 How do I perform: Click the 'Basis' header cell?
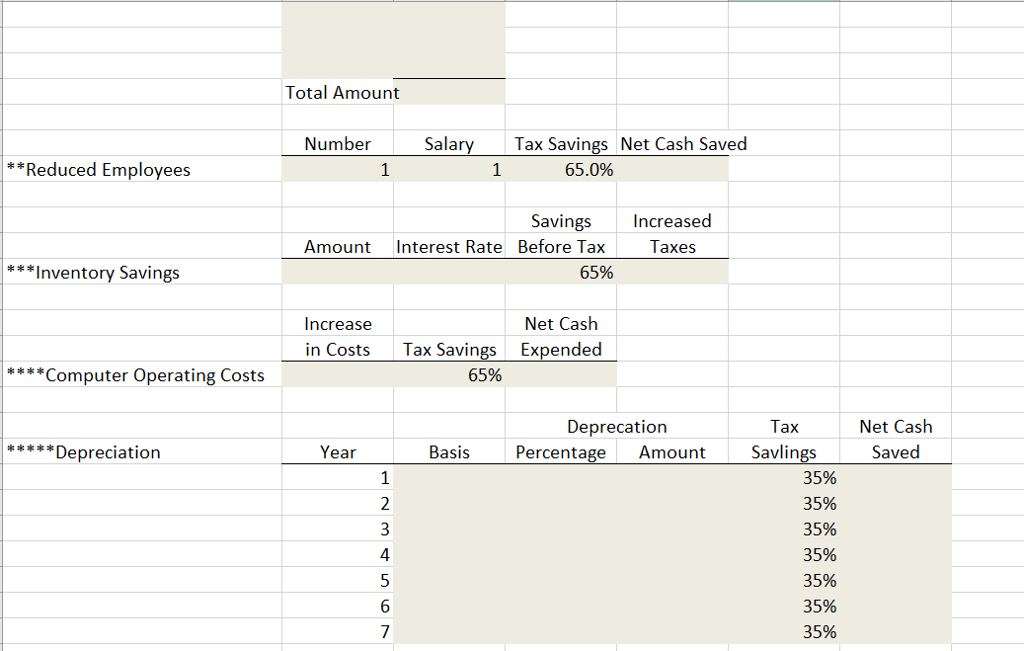[x=449, y=452]
